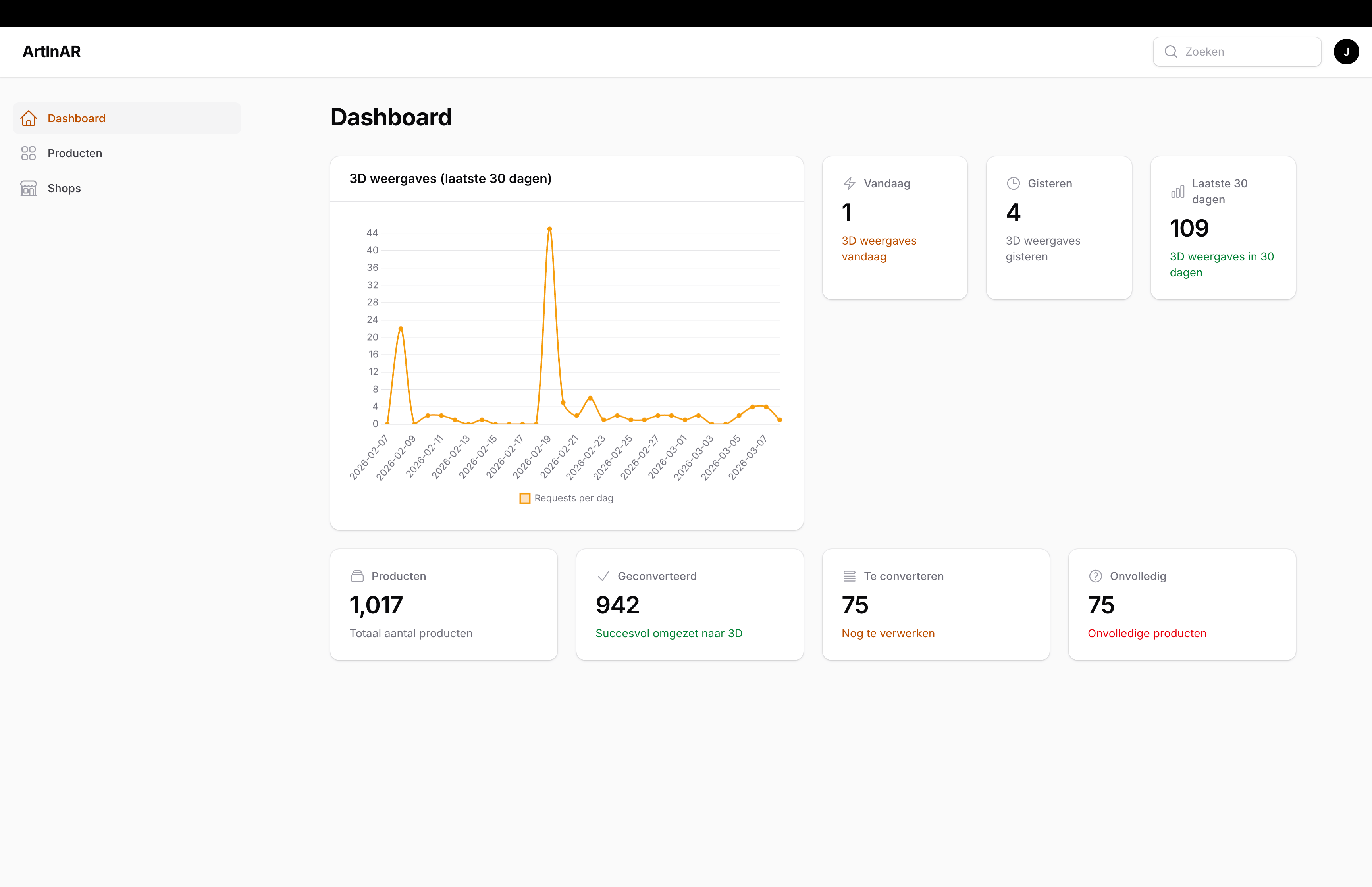The width and height of the screenshot is (1372, 887).
Task: Open the Shops menu item
Action: coord(64,188)
